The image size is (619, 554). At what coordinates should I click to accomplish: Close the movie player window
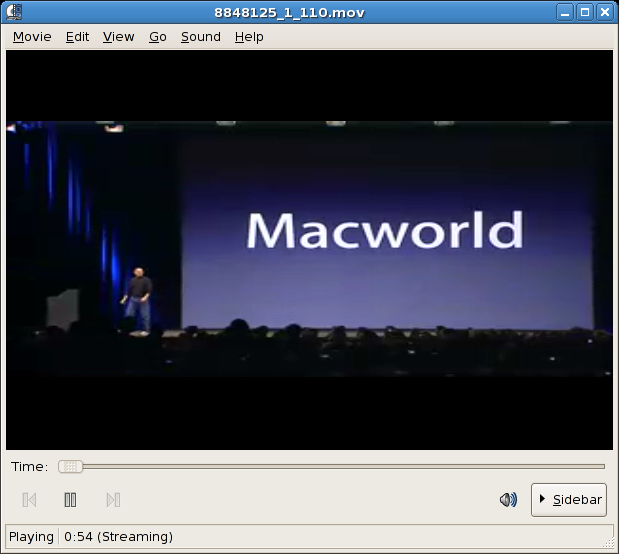pyautogui.click(x=605, y=12)
